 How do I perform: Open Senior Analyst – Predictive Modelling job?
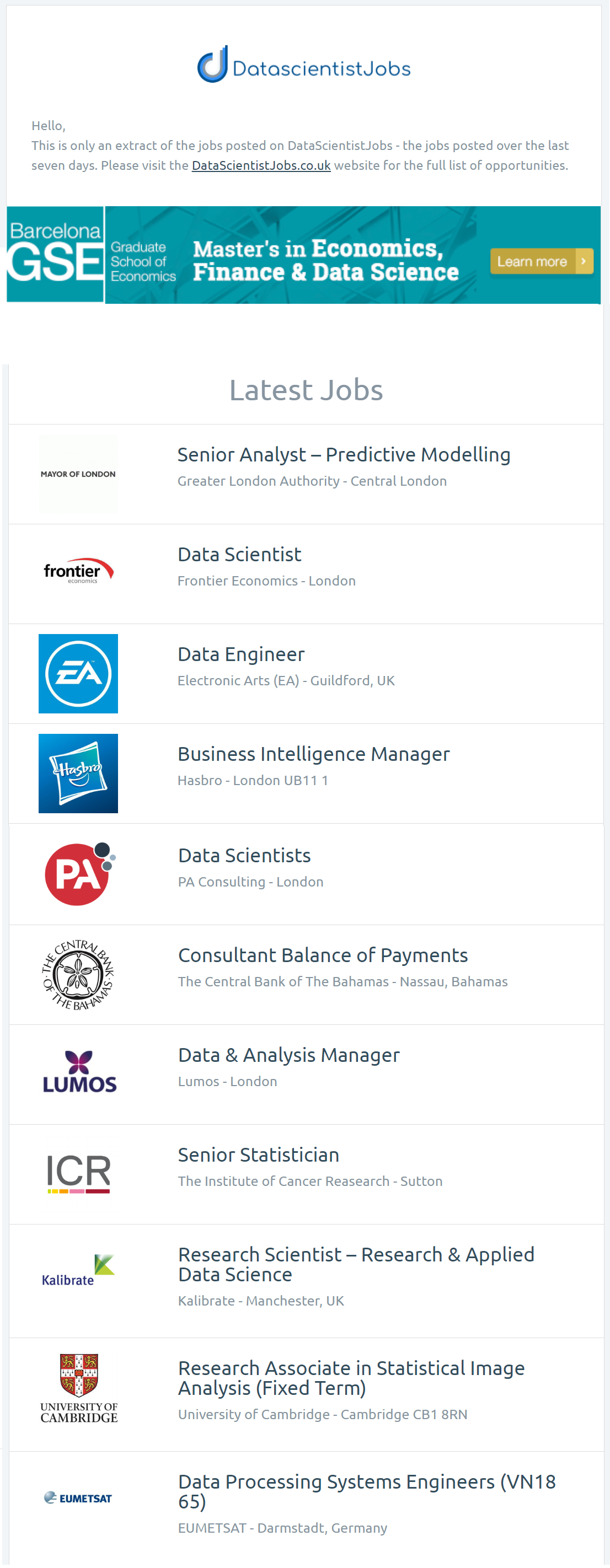click(x=344, y=455)
